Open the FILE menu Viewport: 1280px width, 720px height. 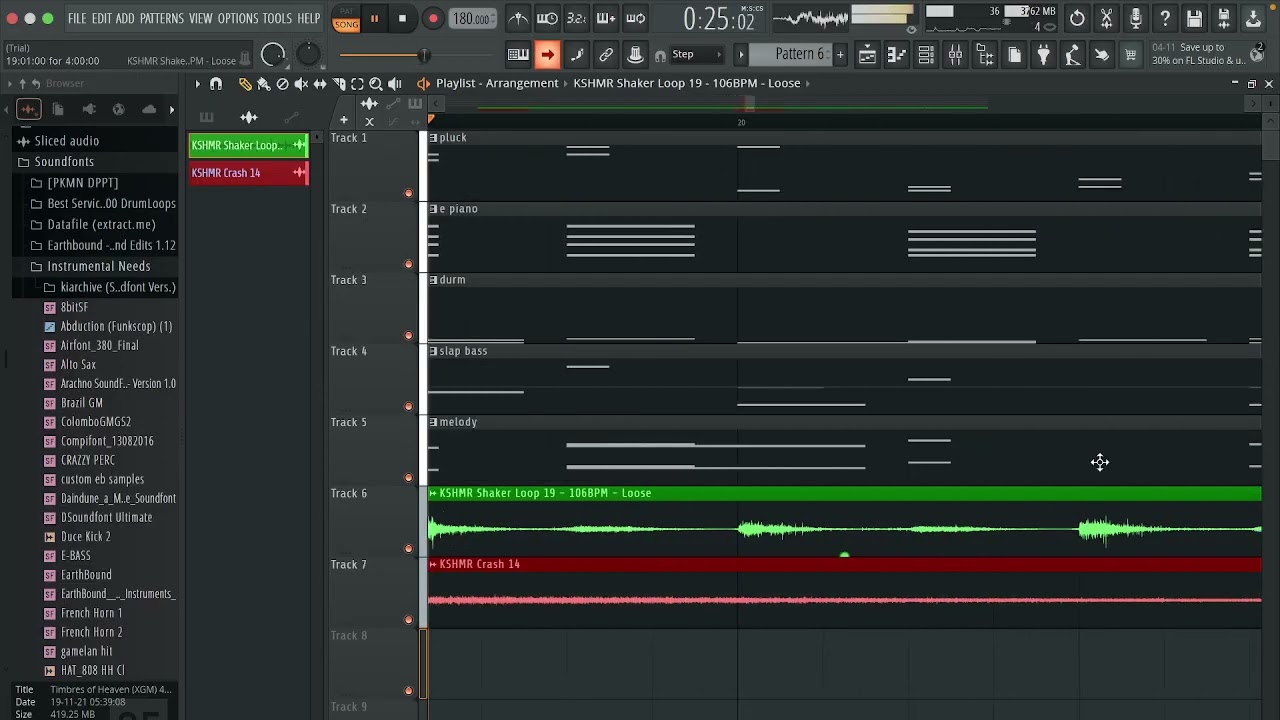point(77,18)
